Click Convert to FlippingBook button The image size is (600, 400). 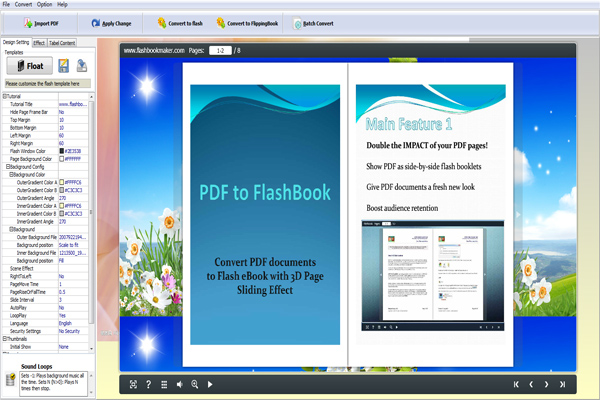click(247, 23)
